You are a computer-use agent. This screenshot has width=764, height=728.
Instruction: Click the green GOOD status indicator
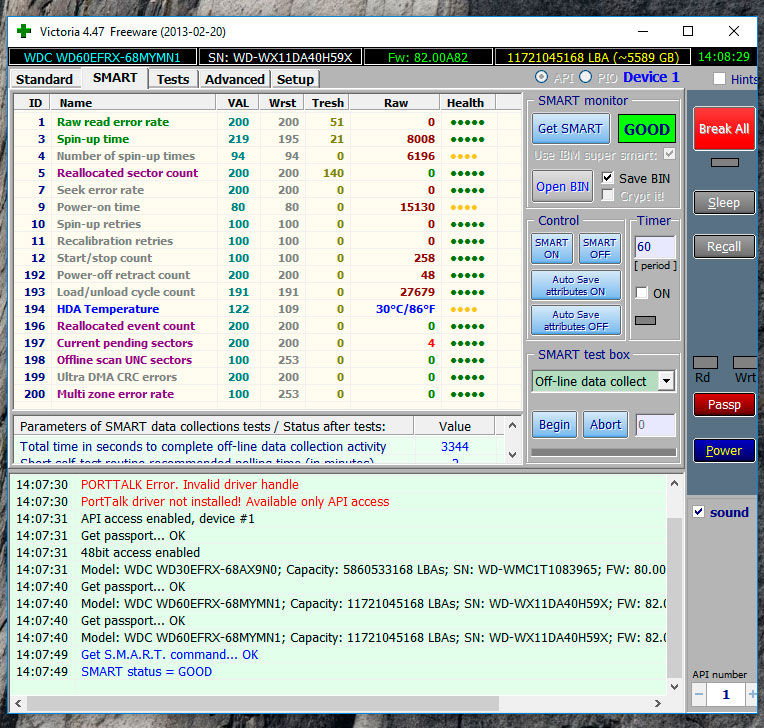646,129
